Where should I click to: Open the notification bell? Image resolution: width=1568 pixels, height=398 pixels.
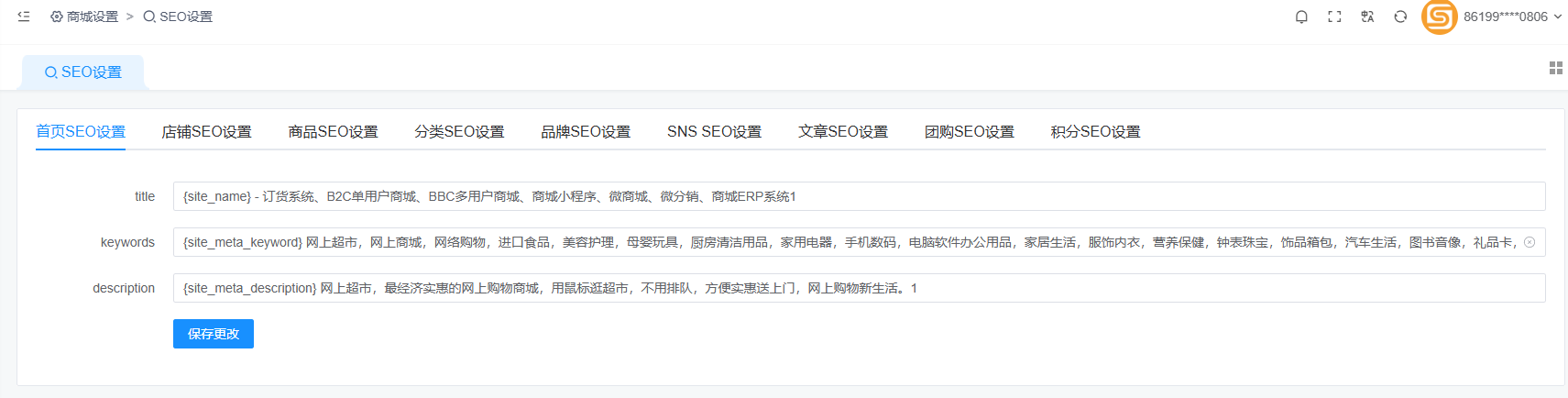pos(1301,17)
